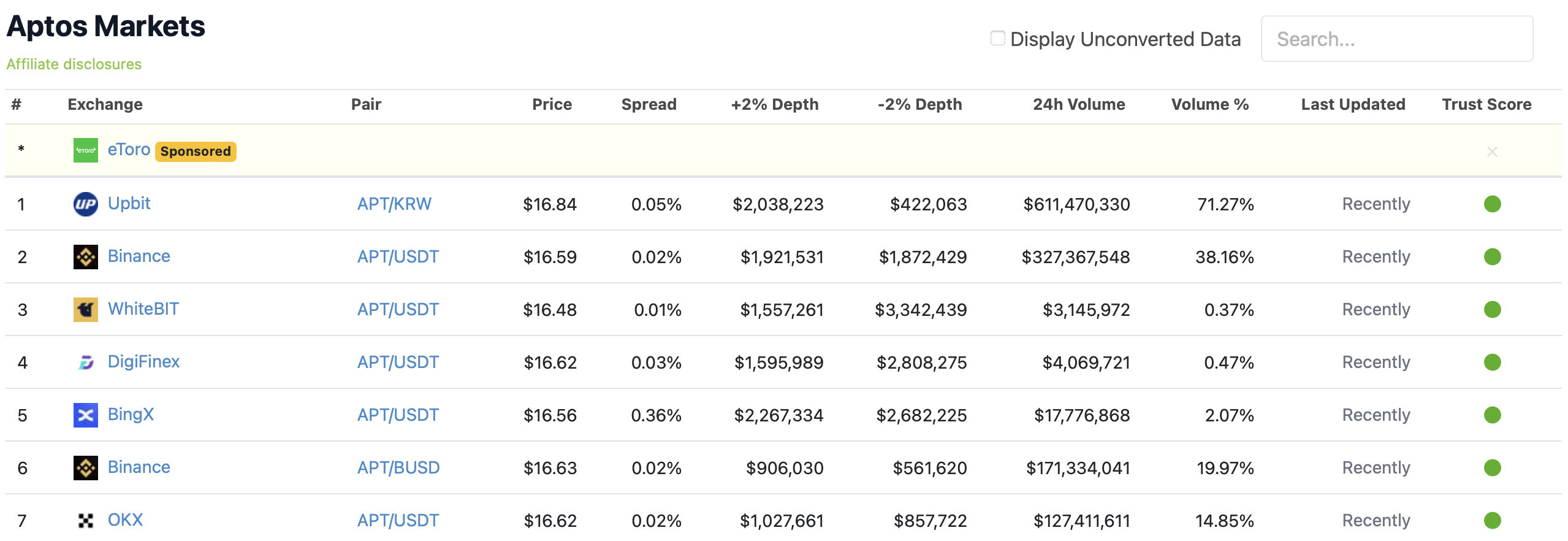Image resolution: width=1568 pixels, height=541 pixels.
Task: Sort by 24h Volume column header
Action: [x=1079, y=104]
